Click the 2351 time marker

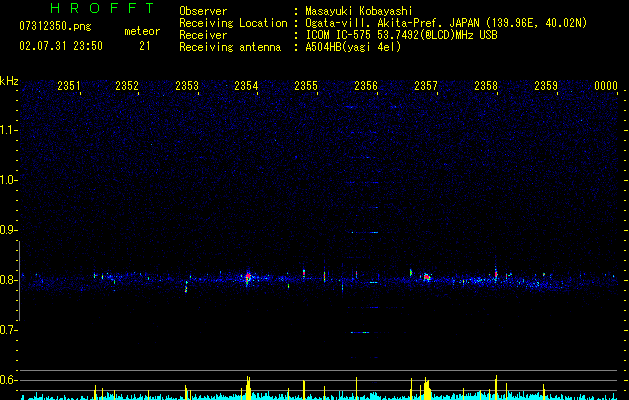point(69,86)
